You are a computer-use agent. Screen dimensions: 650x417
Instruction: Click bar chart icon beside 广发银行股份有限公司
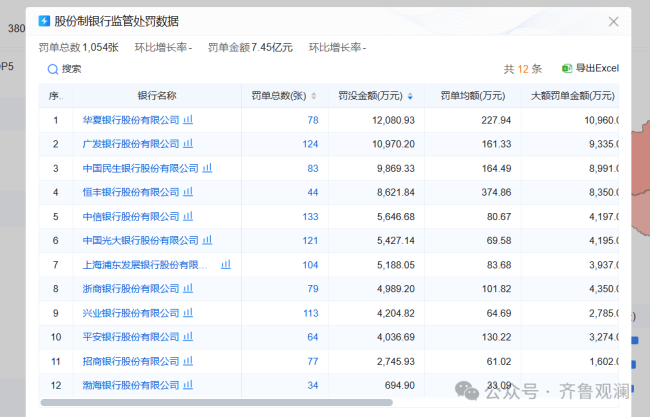coord(188,144)
